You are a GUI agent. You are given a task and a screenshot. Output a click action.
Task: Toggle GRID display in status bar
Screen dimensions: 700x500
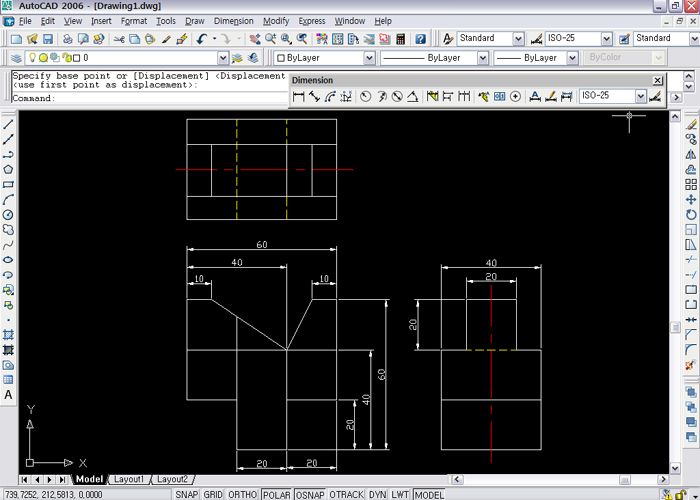213,495
